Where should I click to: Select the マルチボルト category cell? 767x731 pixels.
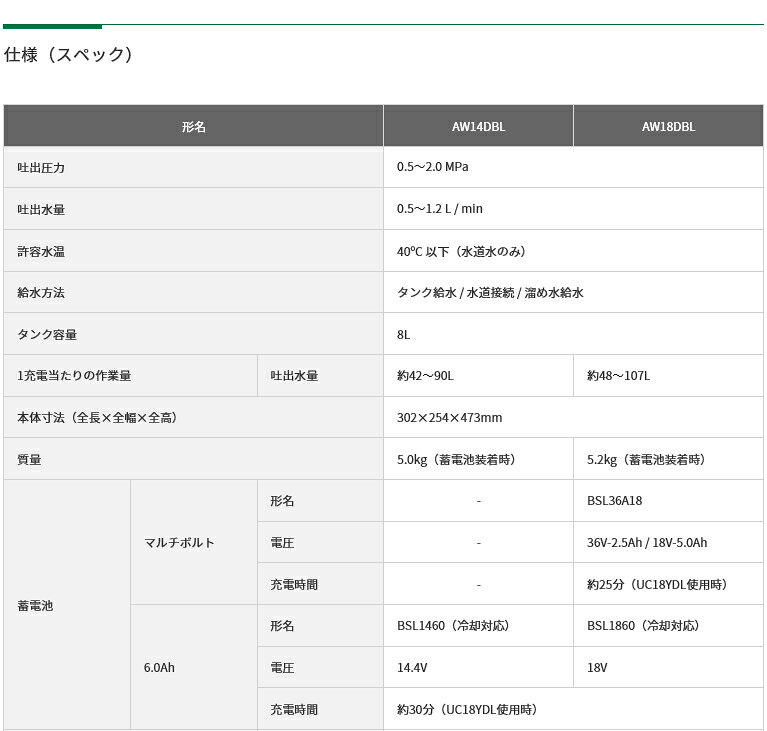(179, 543)
